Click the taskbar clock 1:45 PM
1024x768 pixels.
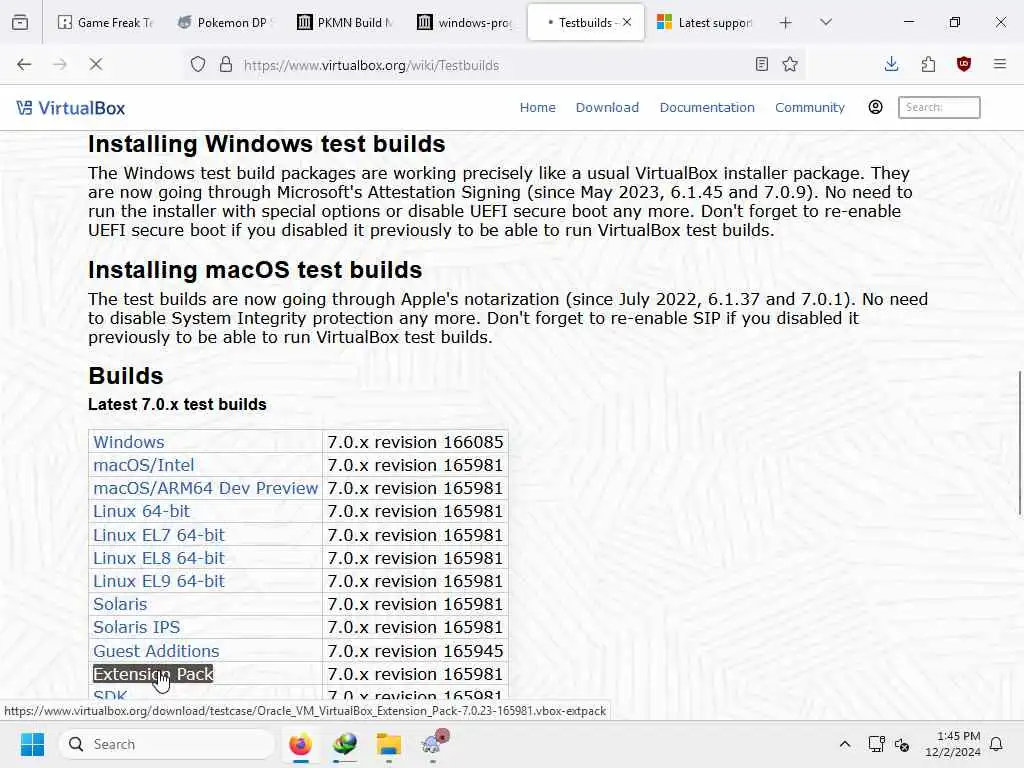[x=953, y=744]
